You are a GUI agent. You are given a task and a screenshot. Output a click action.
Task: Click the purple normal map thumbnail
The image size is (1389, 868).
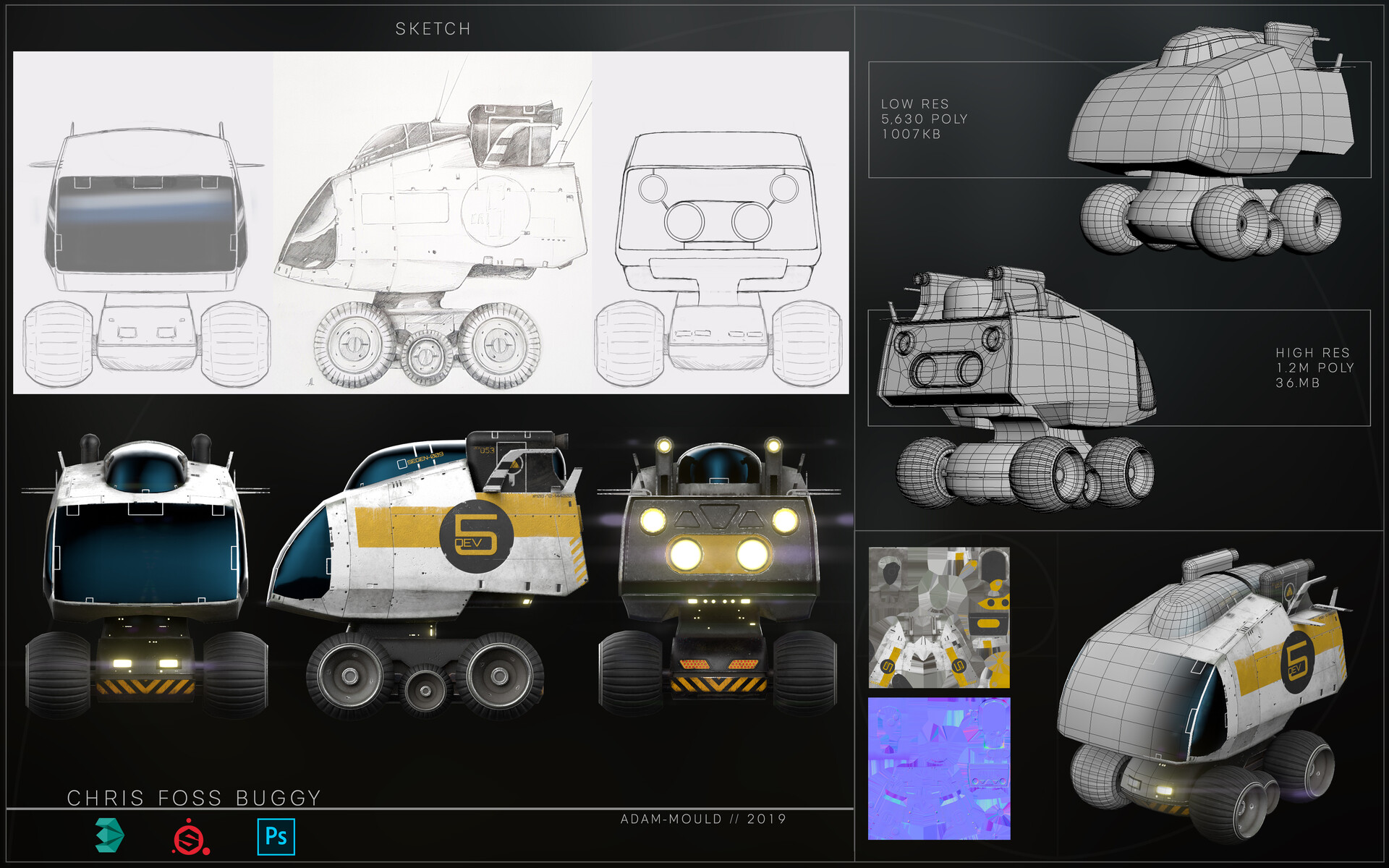point(938,768)
